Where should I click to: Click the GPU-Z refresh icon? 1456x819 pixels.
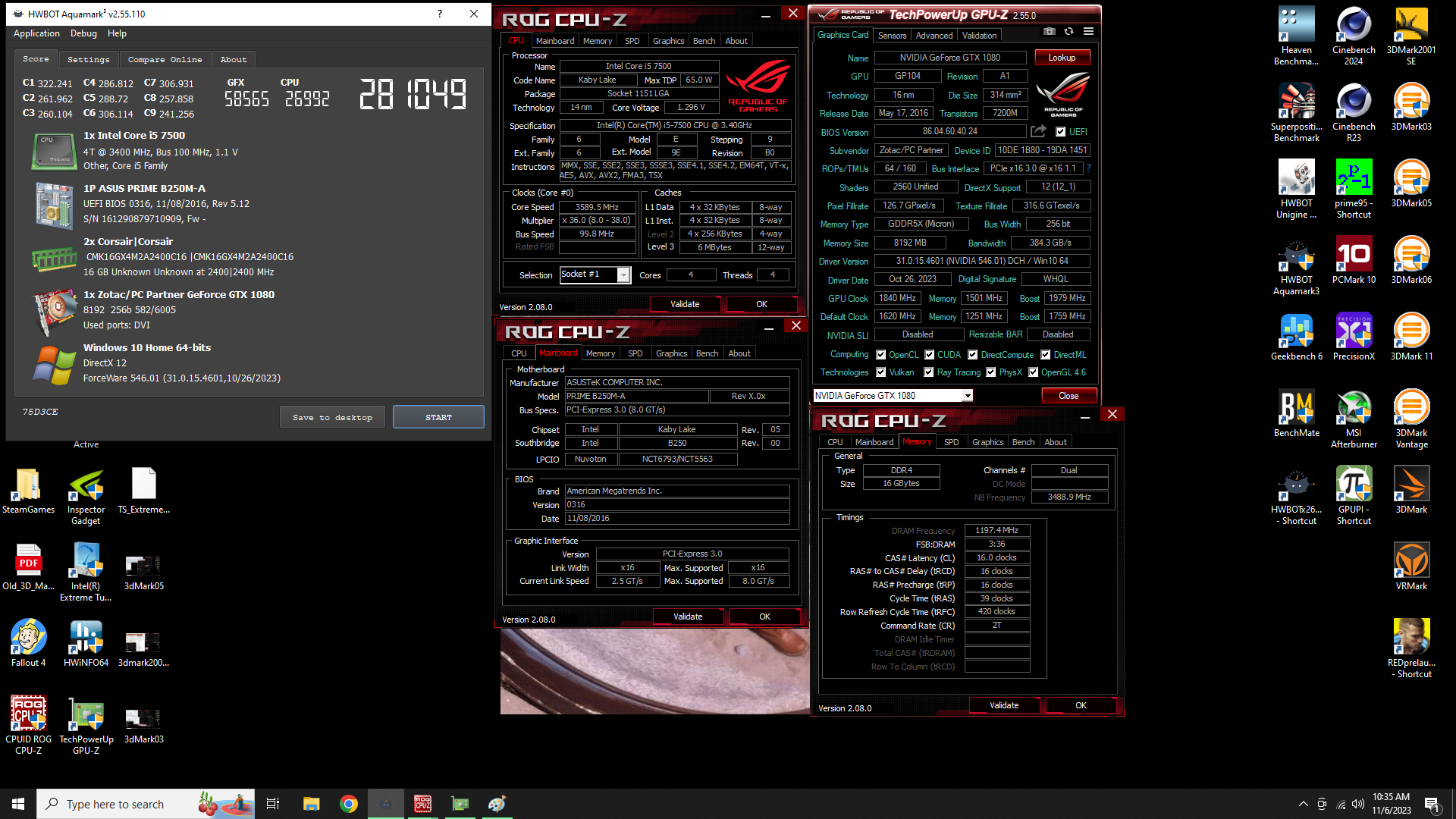coord(1068,32)
